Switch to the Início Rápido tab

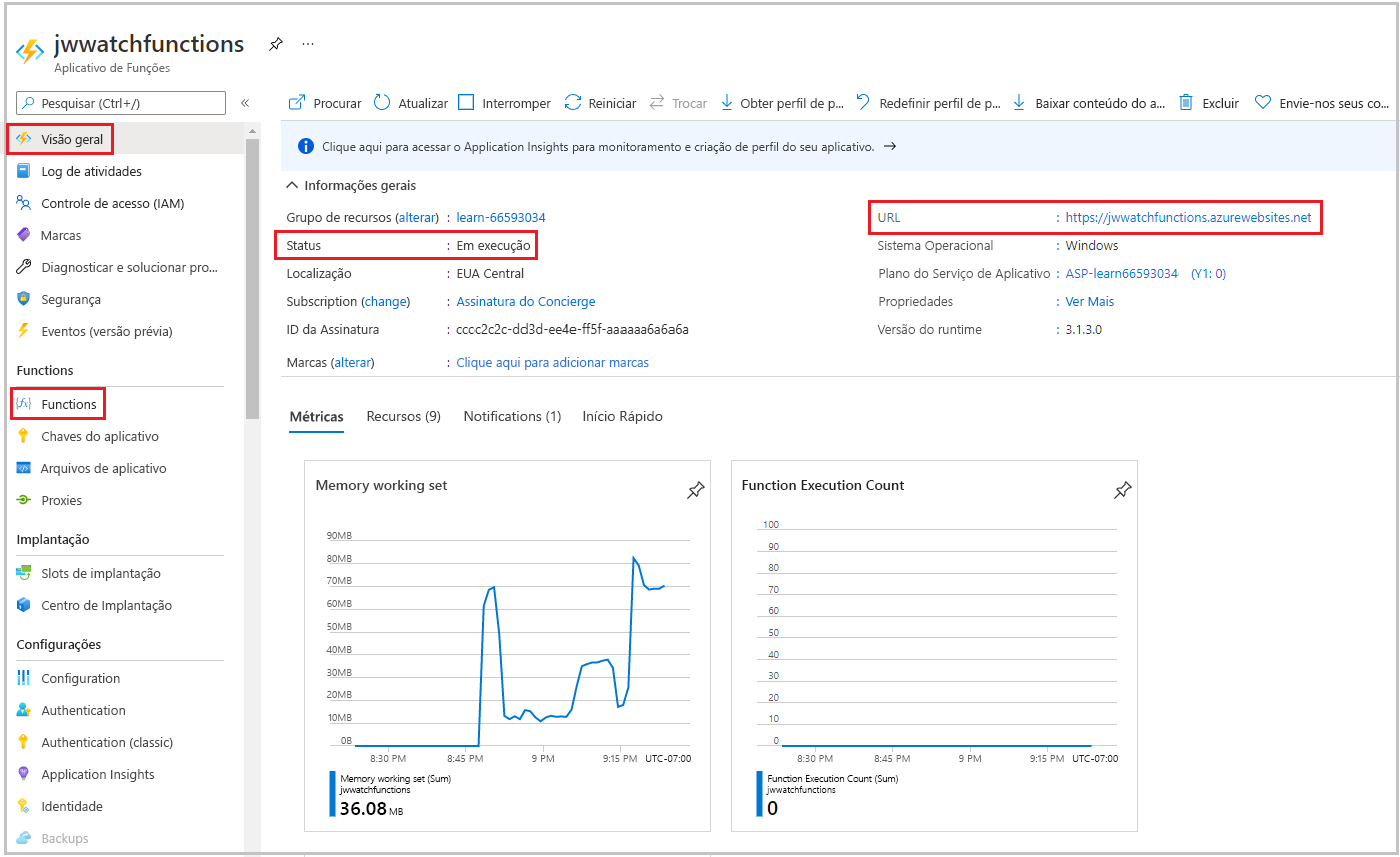click(623, 416)
